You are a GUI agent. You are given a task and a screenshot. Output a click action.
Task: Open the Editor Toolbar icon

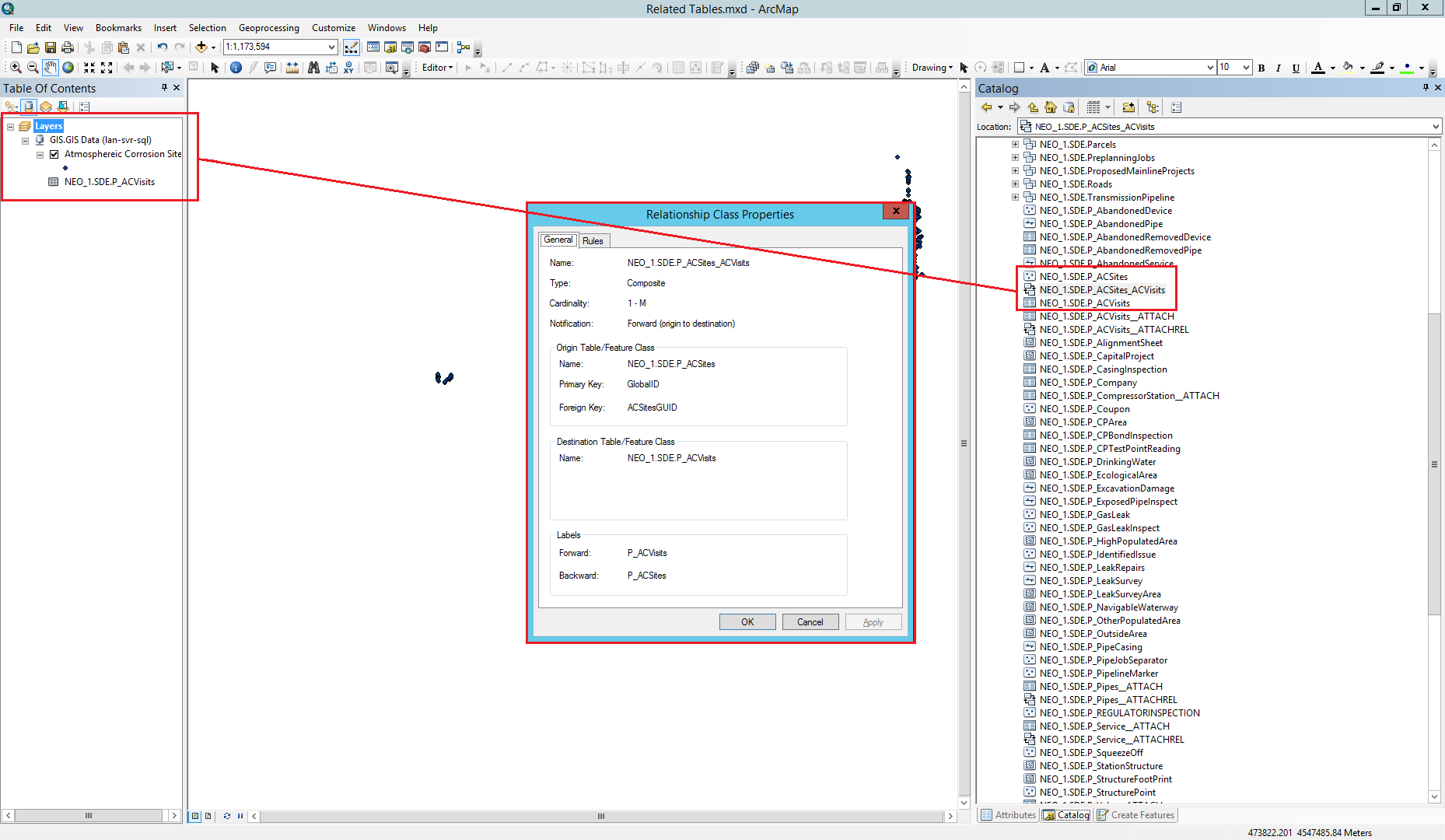(x=352, y=47)
